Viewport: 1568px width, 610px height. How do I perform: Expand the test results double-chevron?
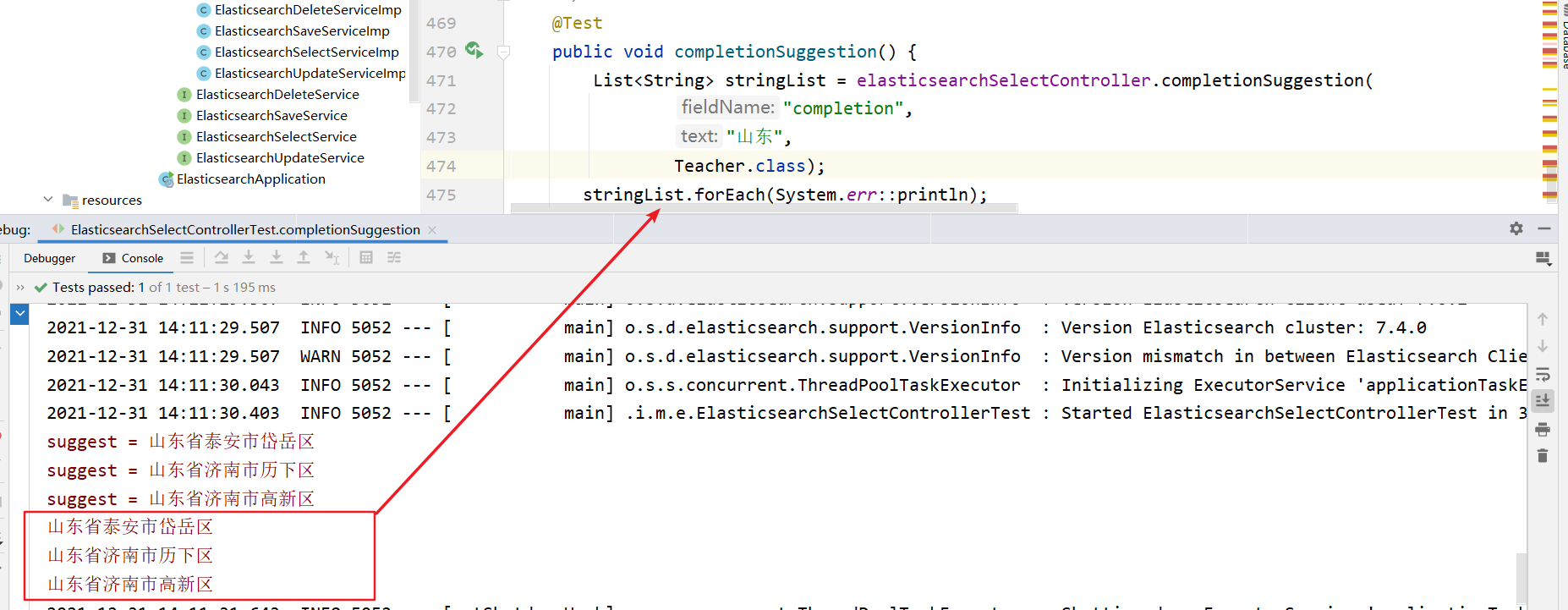(20, 288)
